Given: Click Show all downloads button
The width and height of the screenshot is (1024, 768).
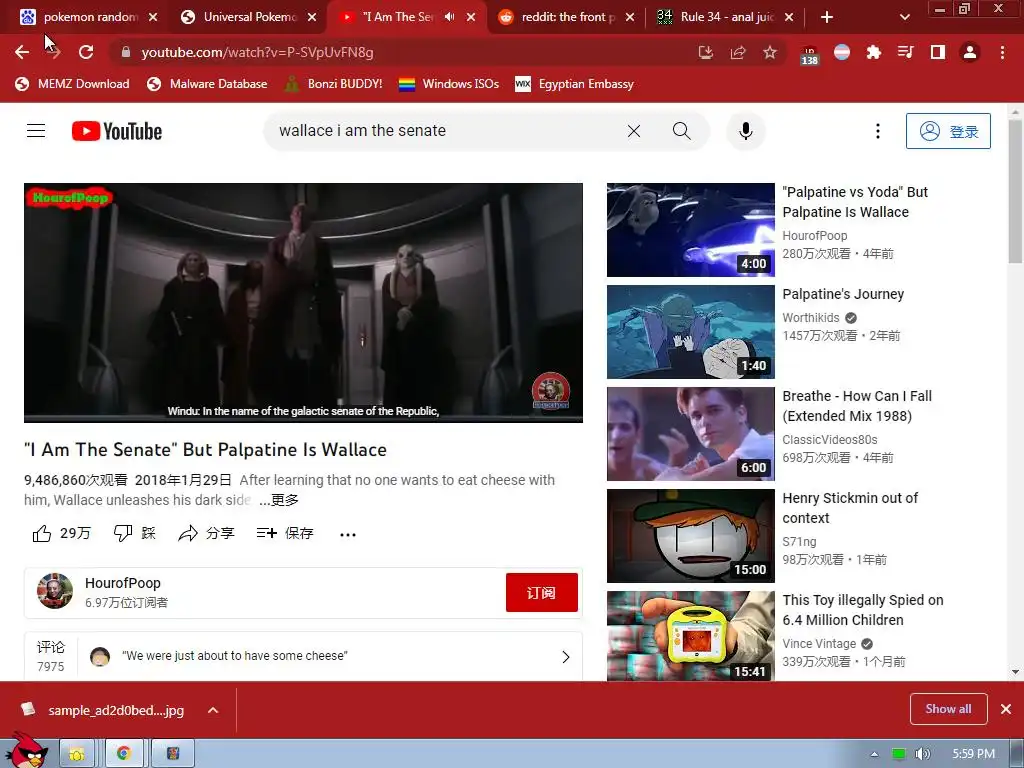Looking at the screenshot, I should coord(948,709).
